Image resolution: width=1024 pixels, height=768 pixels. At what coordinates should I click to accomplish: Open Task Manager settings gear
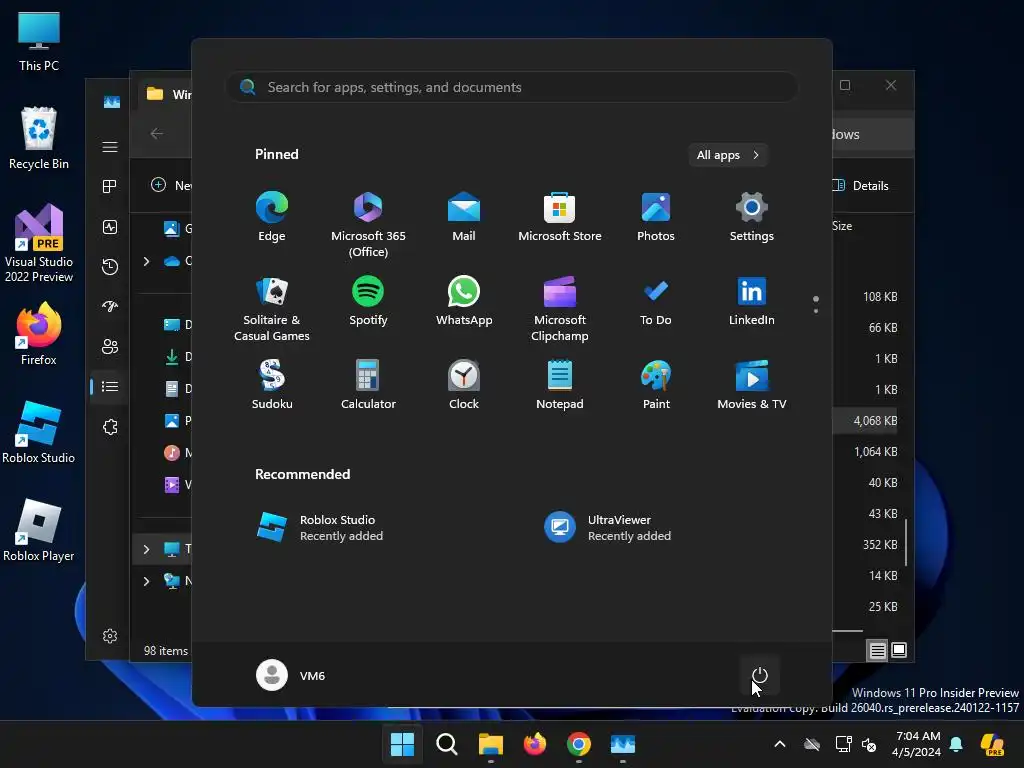click(110, 636)
